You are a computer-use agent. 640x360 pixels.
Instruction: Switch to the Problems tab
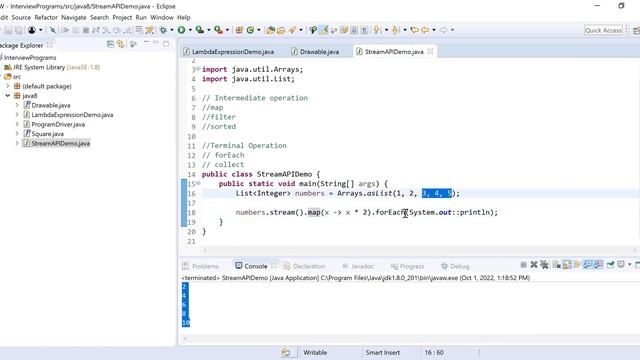pos(201,266)
